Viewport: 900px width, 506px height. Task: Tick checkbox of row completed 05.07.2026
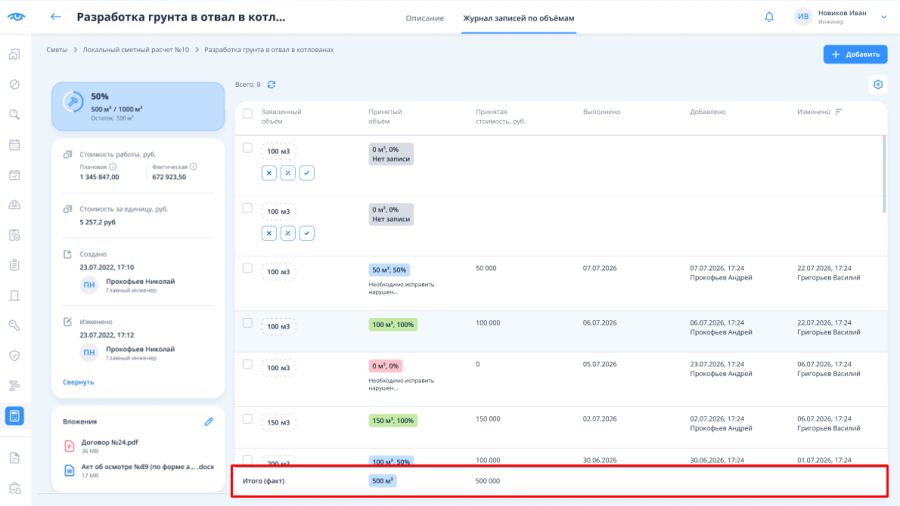247,364
